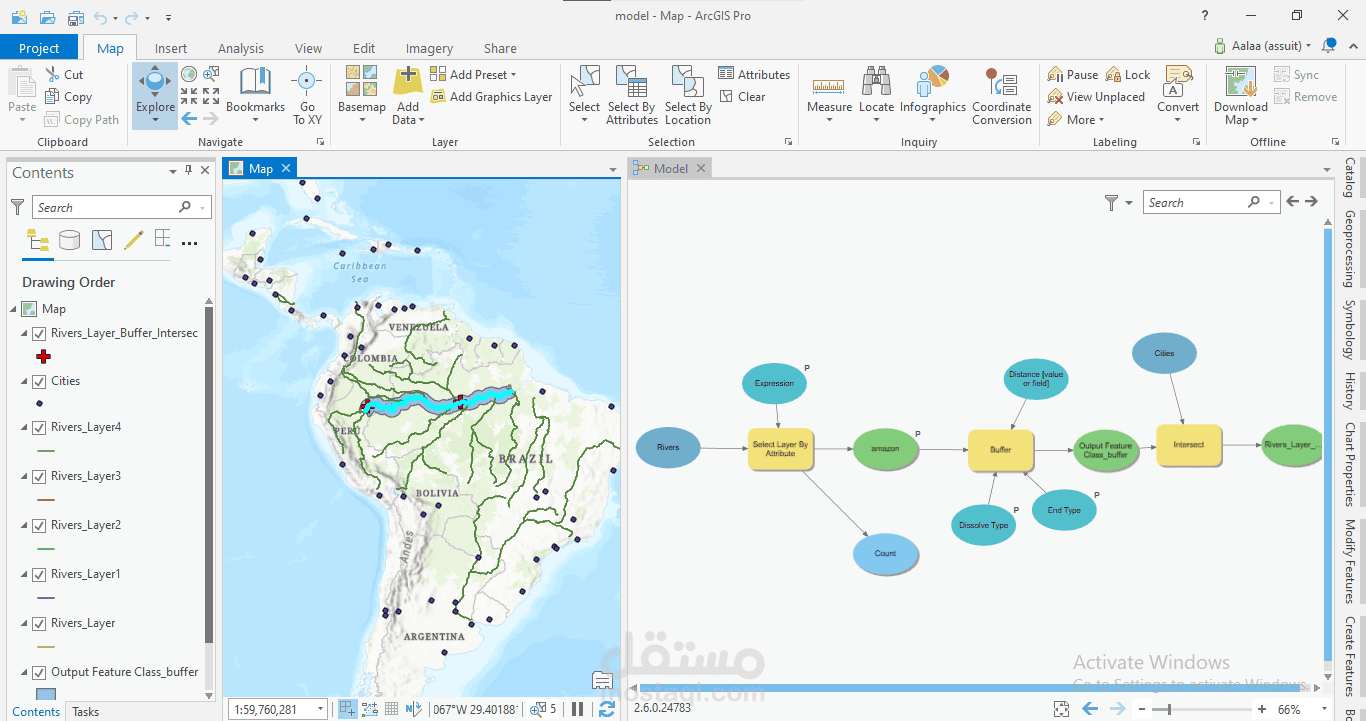
Task: Choose List By Data Source in Contents
Action: [x=69, y=240]
